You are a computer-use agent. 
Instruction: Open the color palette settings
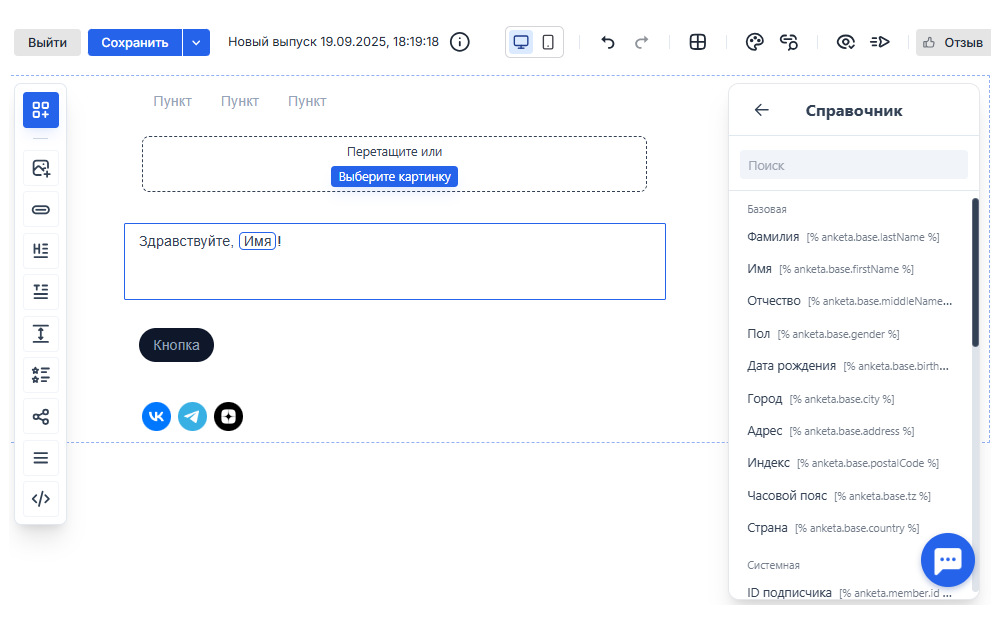tap(754, 42)
